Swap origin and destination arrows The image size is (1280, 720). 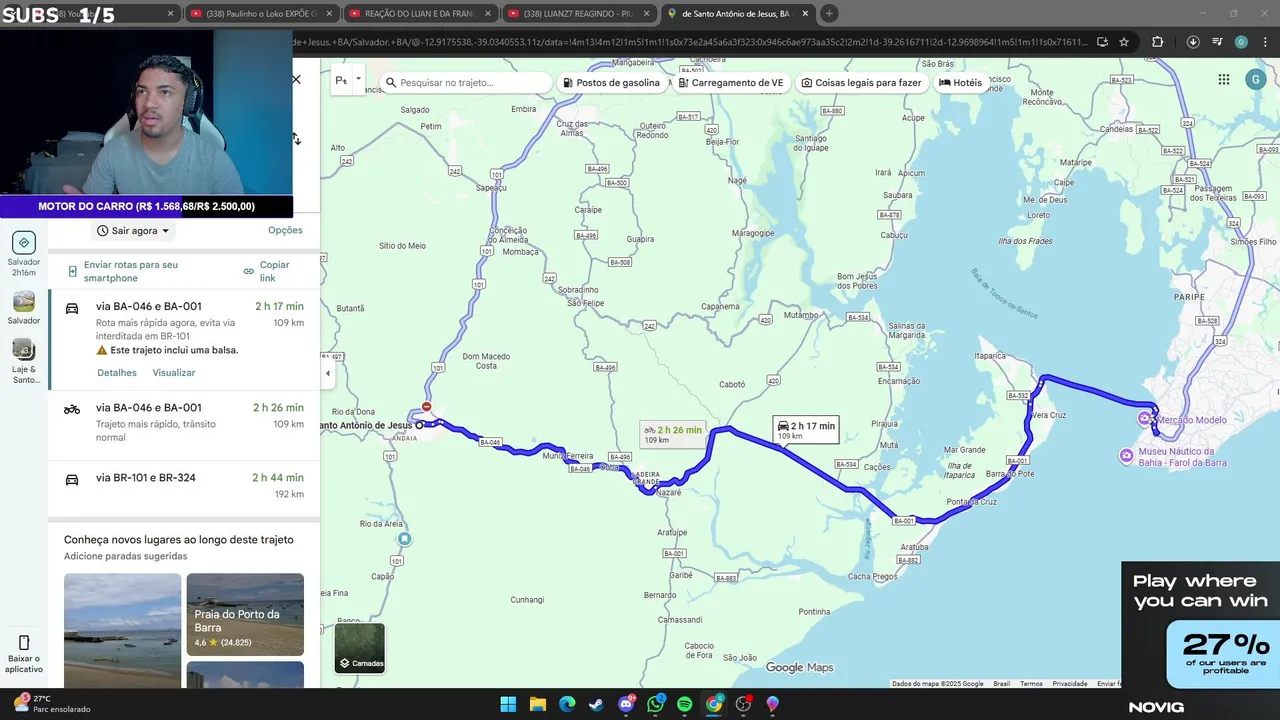pos(296,139)
